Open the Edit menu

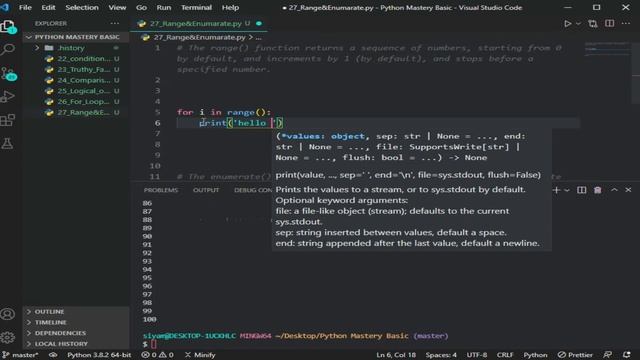(48, 7)
